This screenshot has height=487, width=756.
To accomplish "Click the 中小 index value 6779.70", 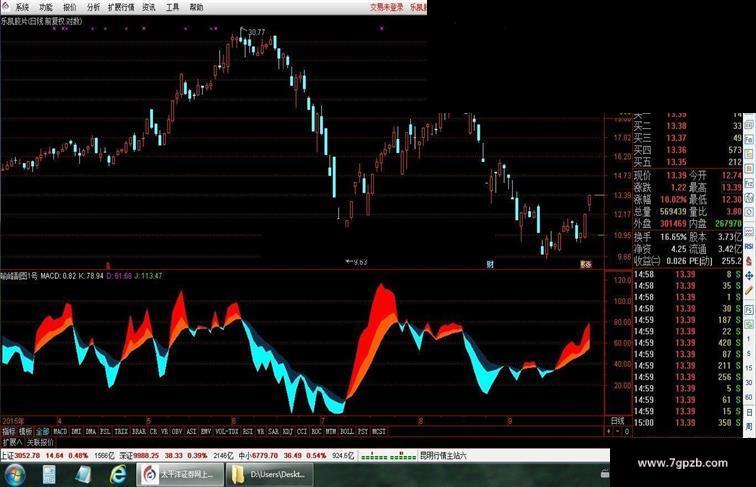I will pyautogui.click(x=265, y=456).
